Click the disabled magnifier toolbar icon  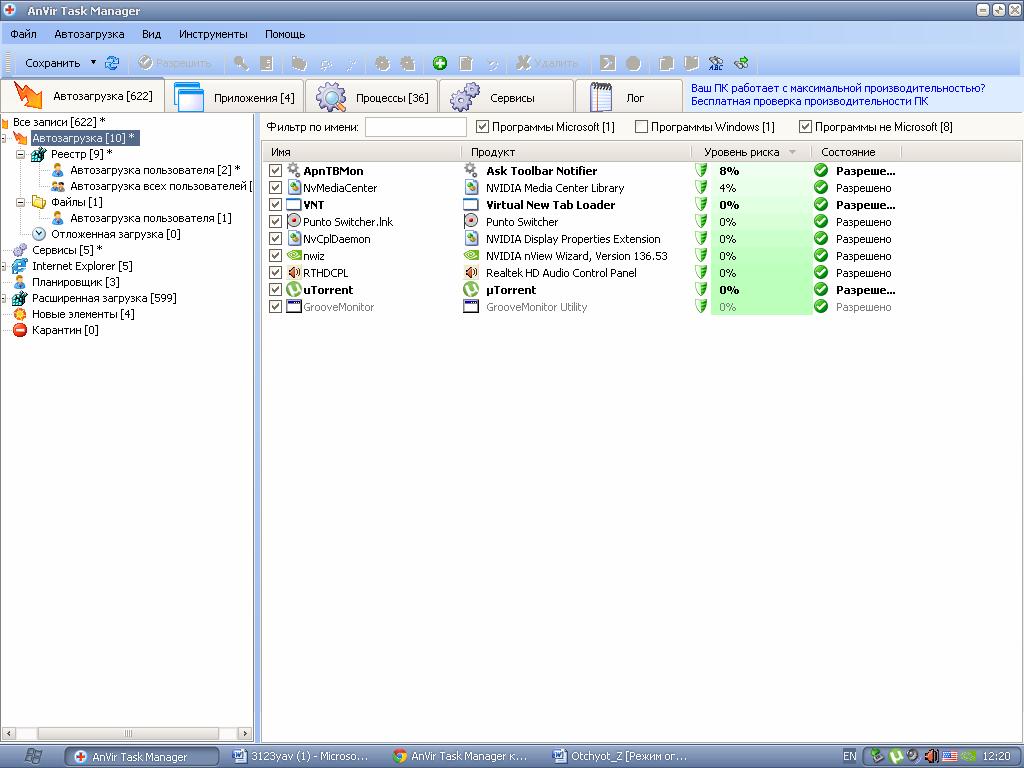coord(241,63)
